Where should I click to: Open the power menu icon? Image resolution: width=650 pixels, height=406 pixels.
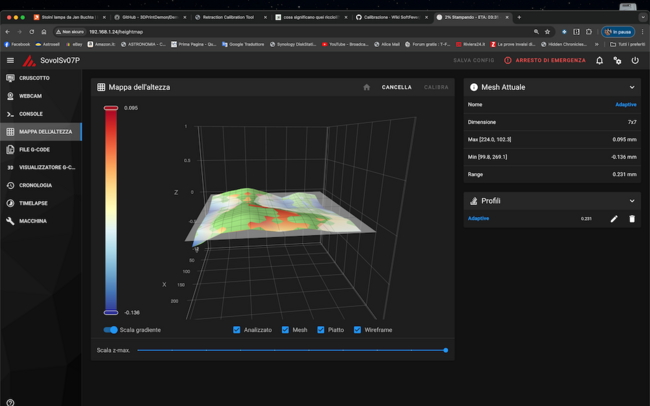635,61
